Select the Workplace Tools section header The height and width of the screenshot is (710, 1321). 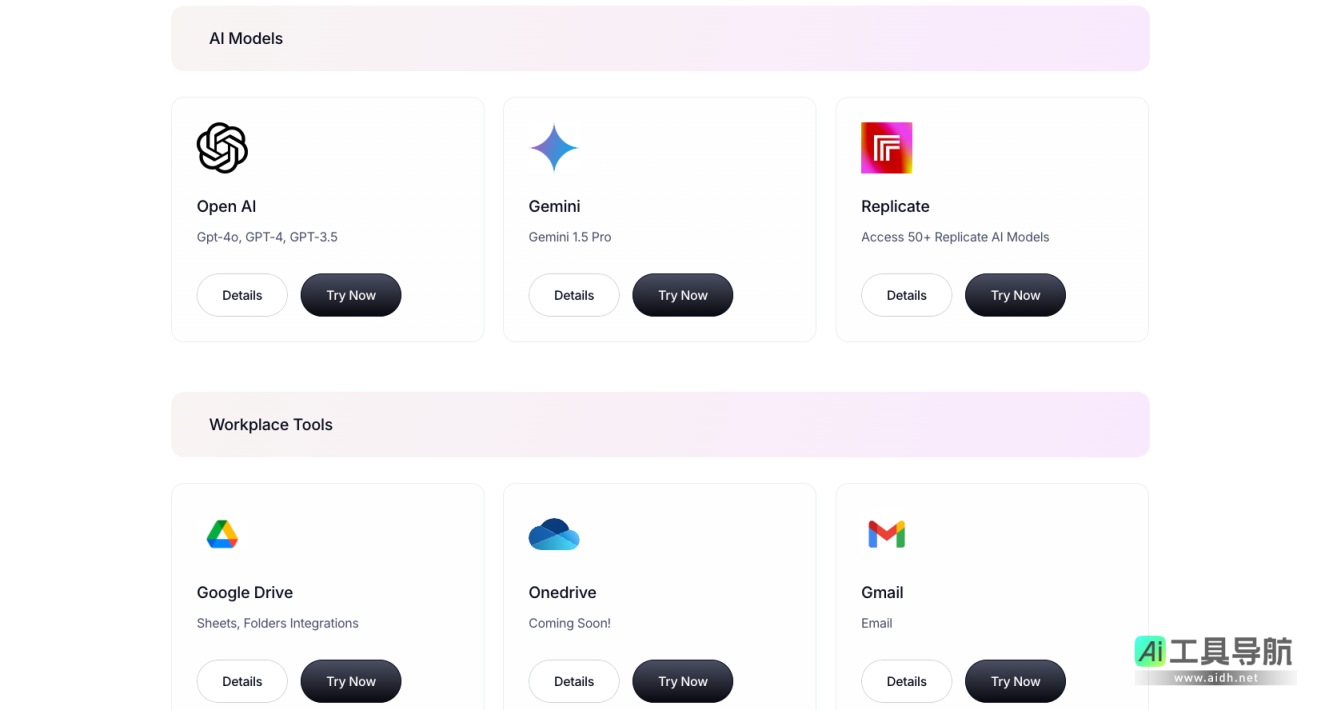pos(271,425)
